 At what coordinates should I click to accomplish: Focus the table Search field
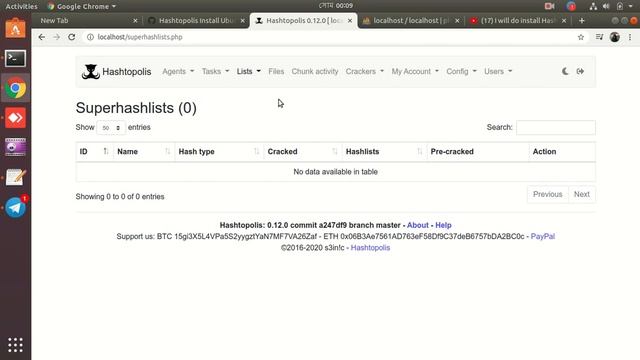pos(556,127)
